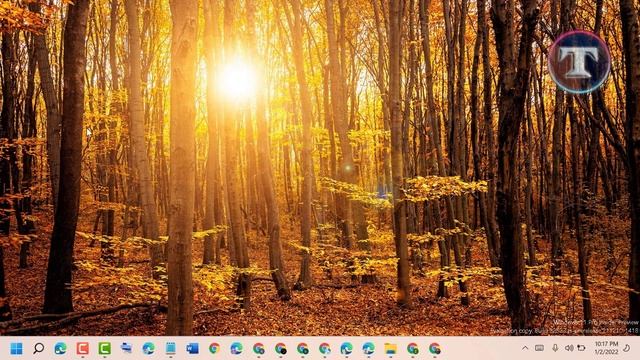Open the Notepad app on taskbar
640x360 pixels.
click(171, 349)
